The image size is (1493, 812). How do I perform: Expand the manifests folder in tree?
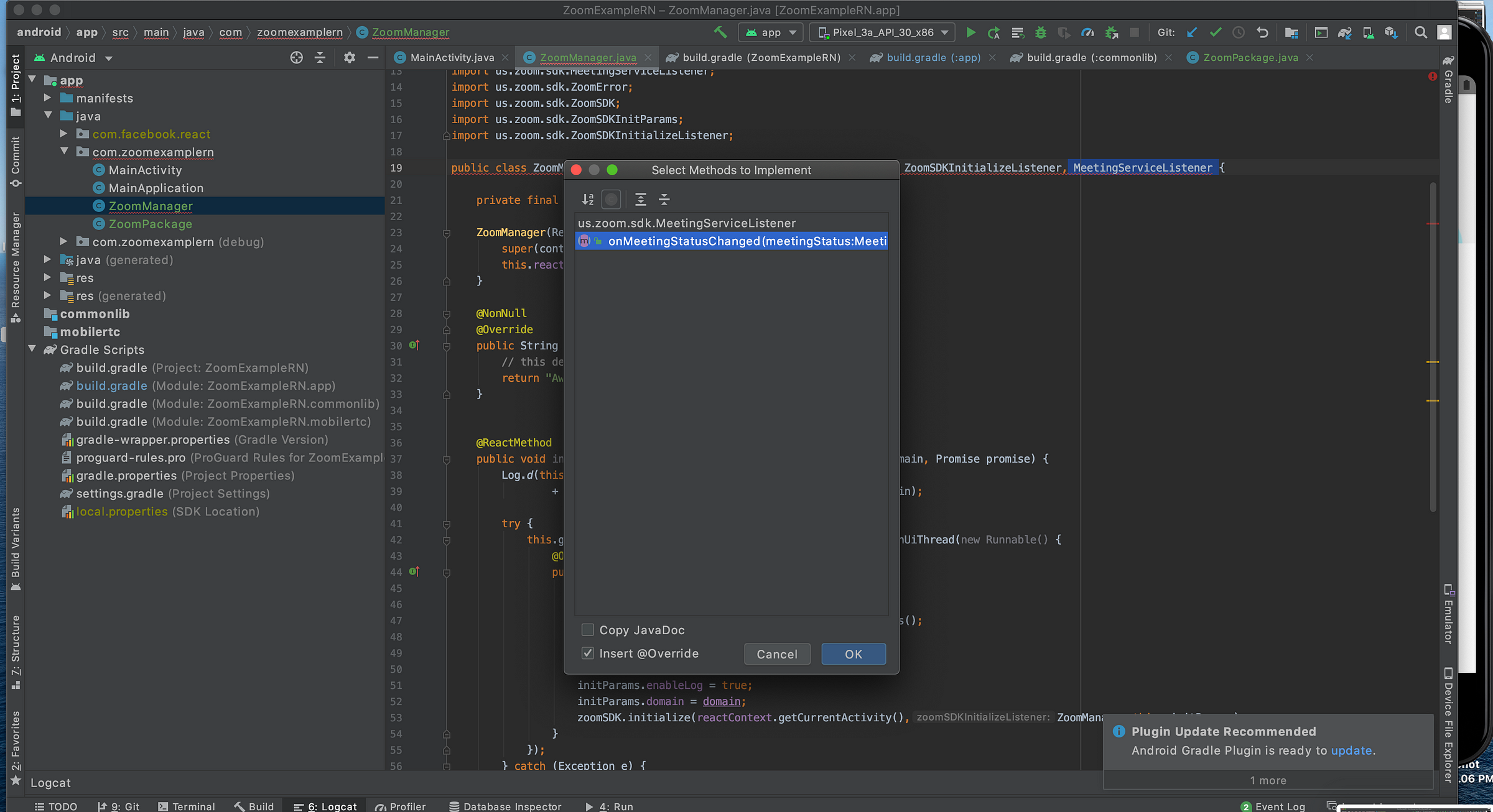[x=47, y=98]
